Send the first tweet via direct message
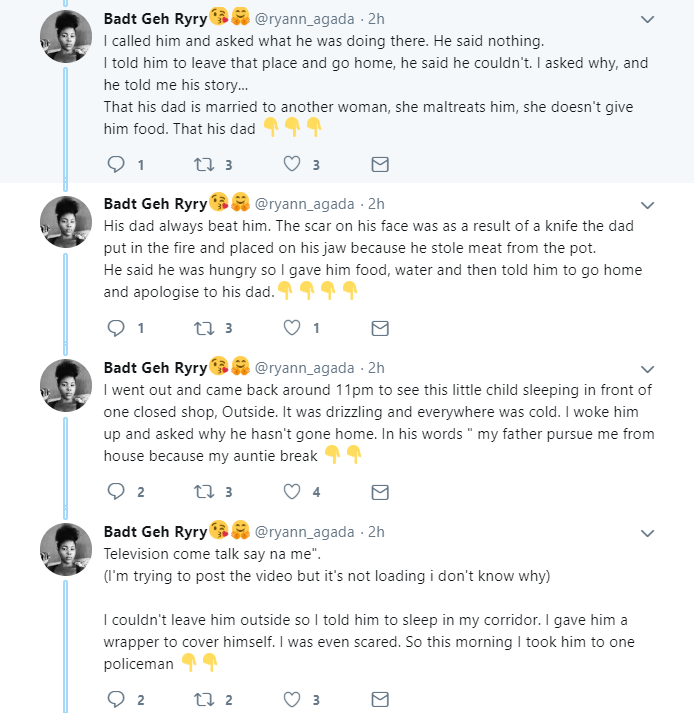 [380, 164]
